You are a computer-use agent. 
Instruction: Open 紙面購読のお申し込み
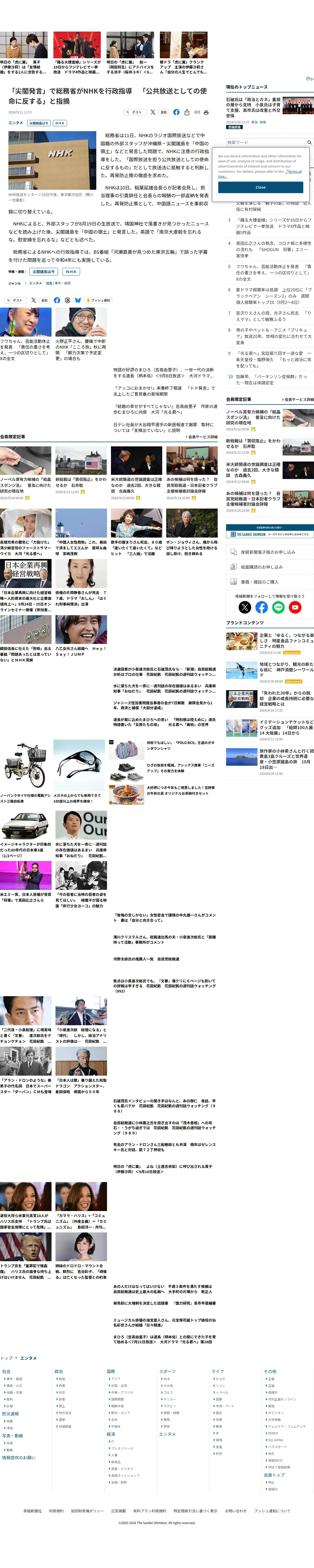tap(270, 567)
